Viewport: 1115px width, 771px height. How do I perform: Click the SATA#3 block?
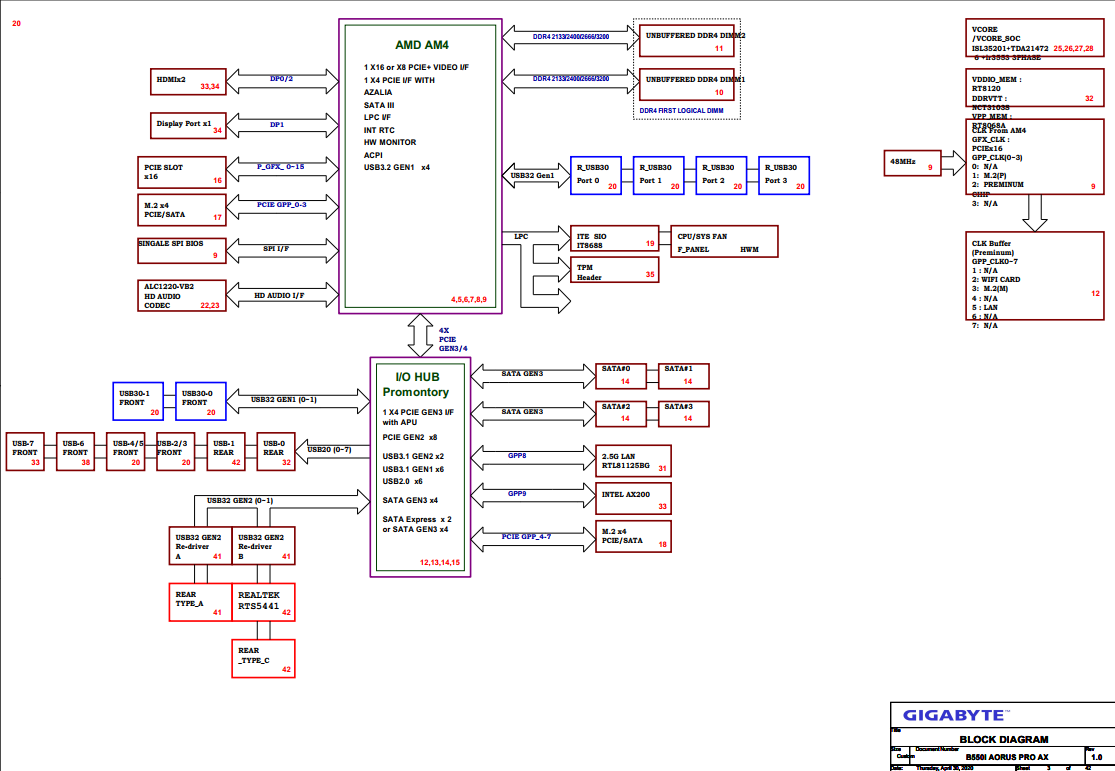[683, 414]
